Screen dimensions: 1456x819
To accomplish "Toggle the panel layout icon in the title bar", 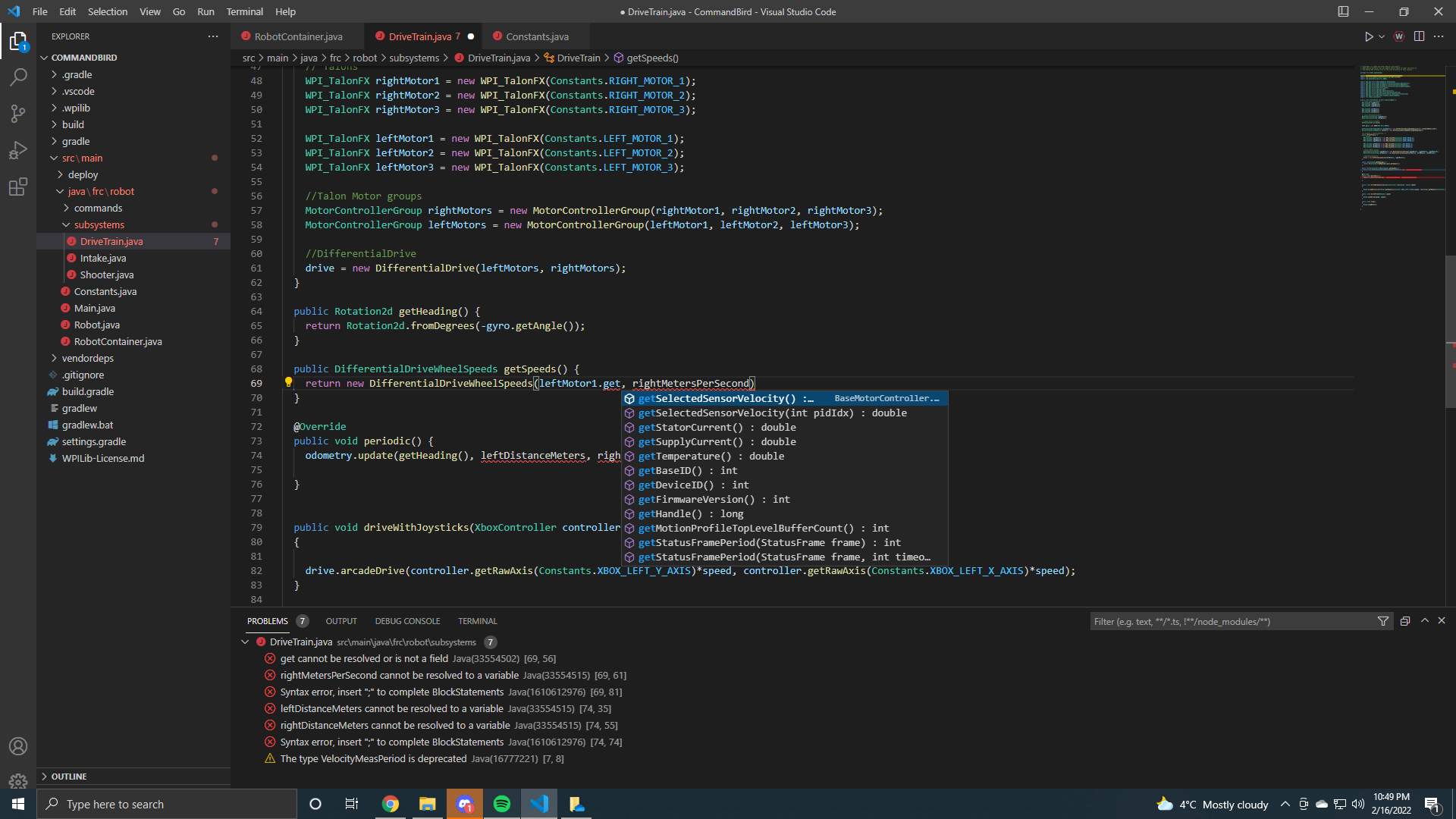I will [1343, 11].
